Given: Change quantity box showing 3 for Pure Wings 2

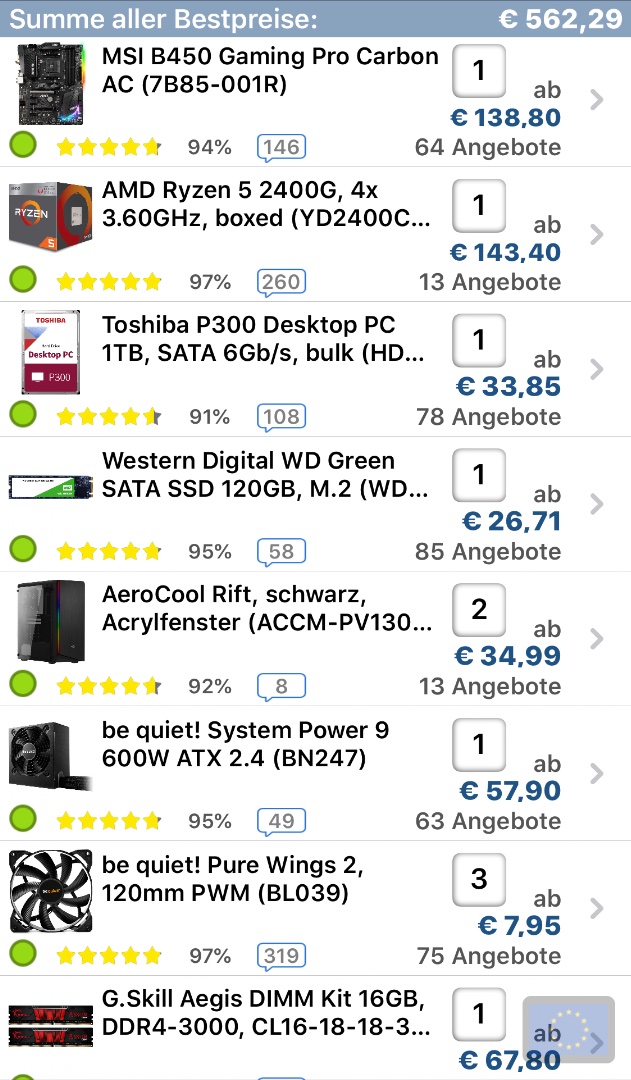Looking at the screenshot, I should coord(479,880).
